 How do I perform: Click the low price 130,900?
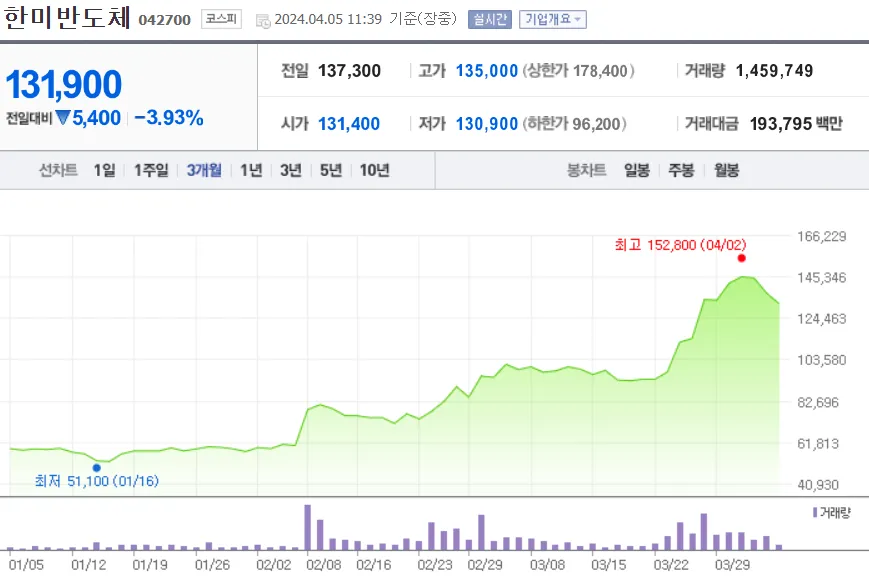487,124
